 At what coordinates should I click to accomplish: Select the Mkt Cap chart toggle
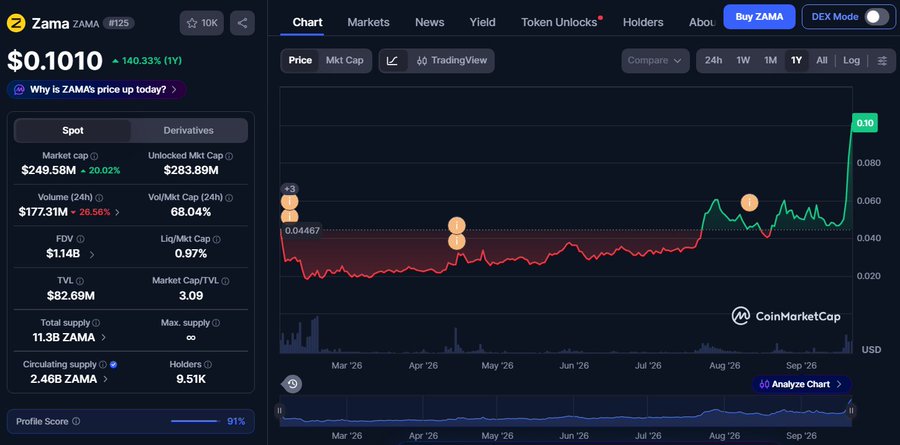point(344,60)
